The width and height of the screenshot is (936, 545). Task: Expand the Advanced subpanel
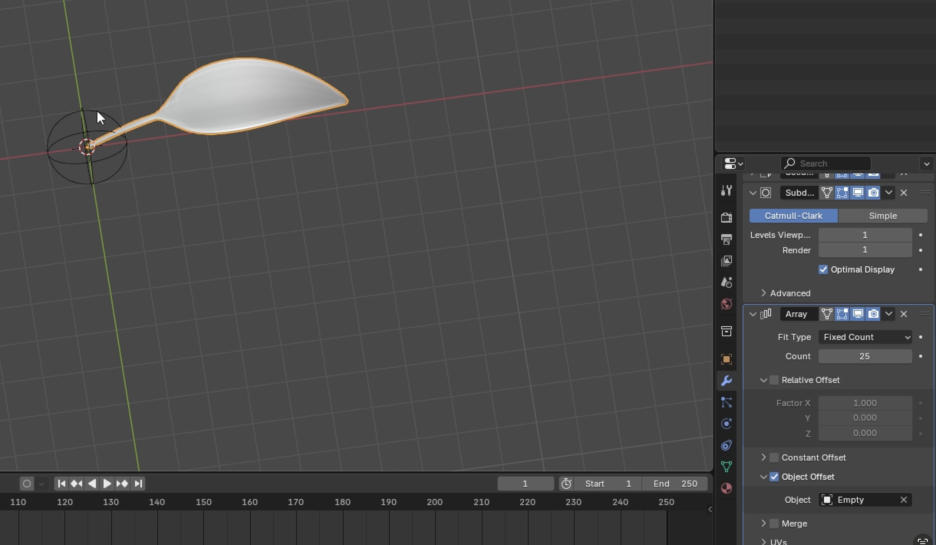coord(763,293)
